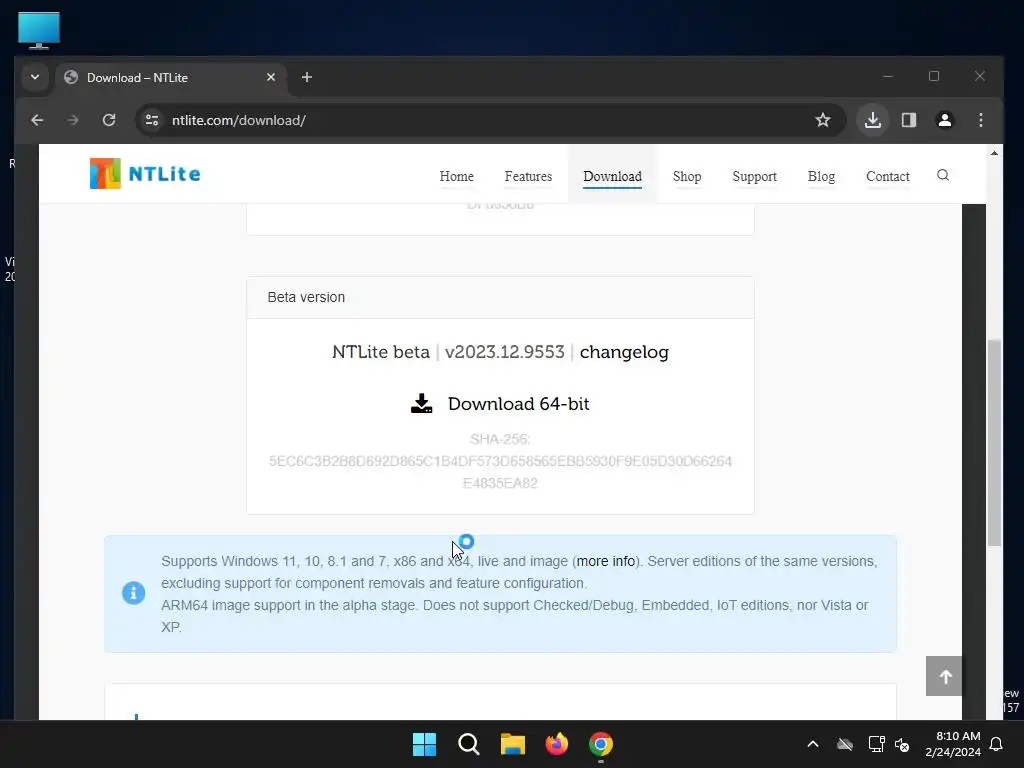Click Download 64-bit beta link
The height and width of the screenshot is (768, 1024).
tap(519, 404)
